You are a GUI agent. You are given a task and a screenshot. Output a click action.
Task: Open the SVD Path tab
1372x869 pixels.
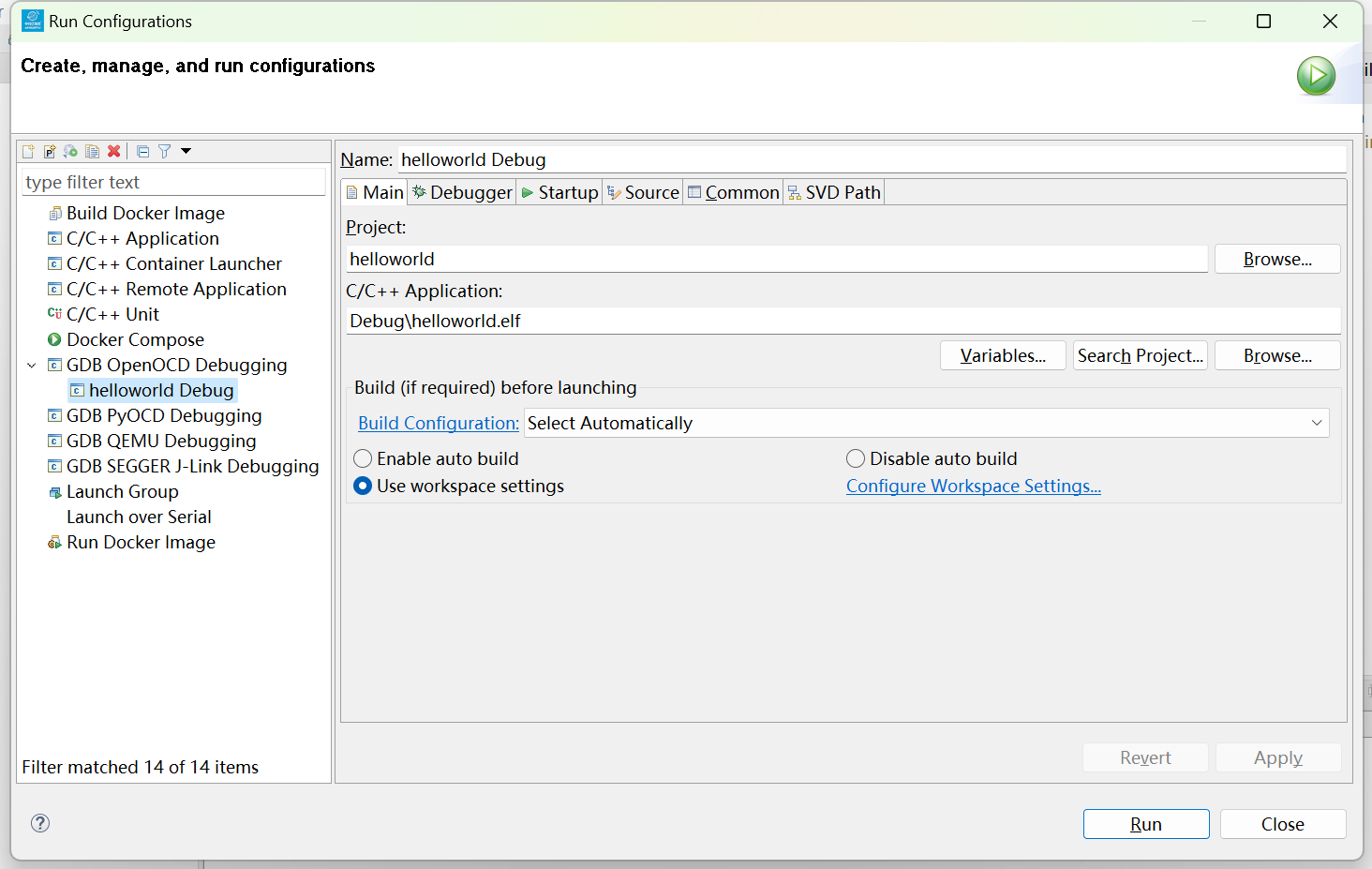(834, 192)
